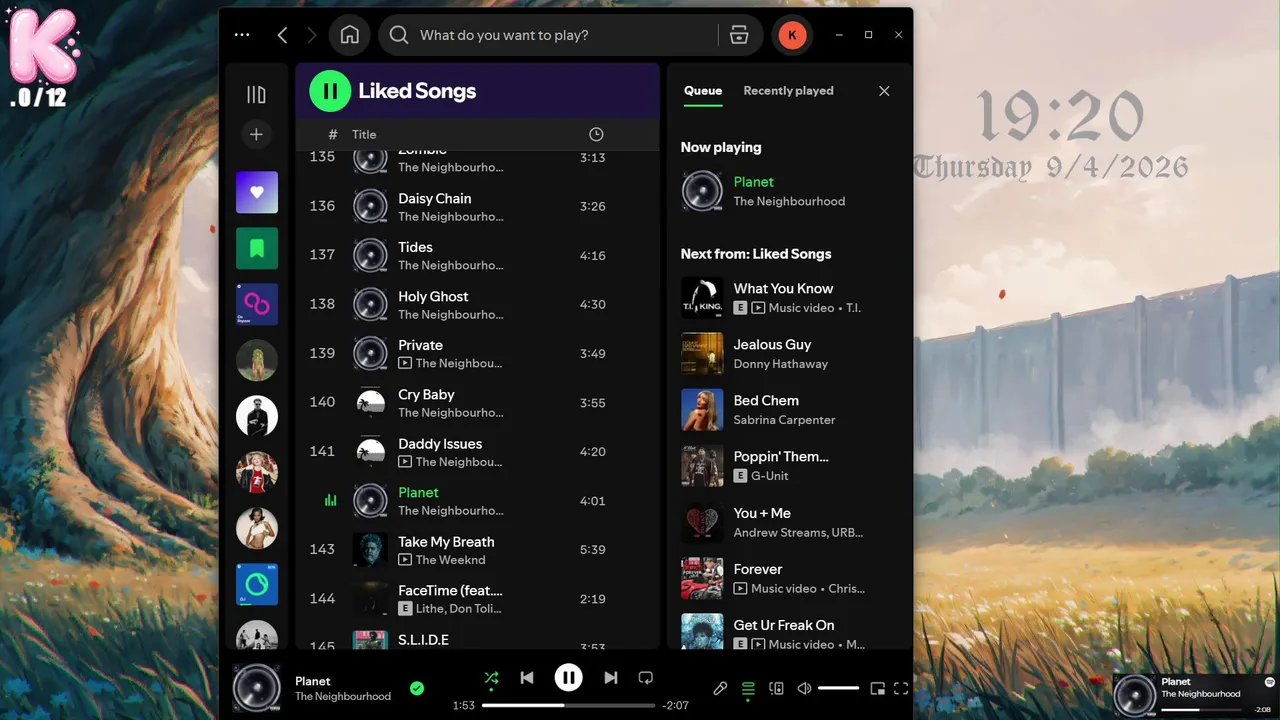Toggle shuffle in the player bar
The width and height of the screenshot is (1280, 720).
click(x=491, y=678)
